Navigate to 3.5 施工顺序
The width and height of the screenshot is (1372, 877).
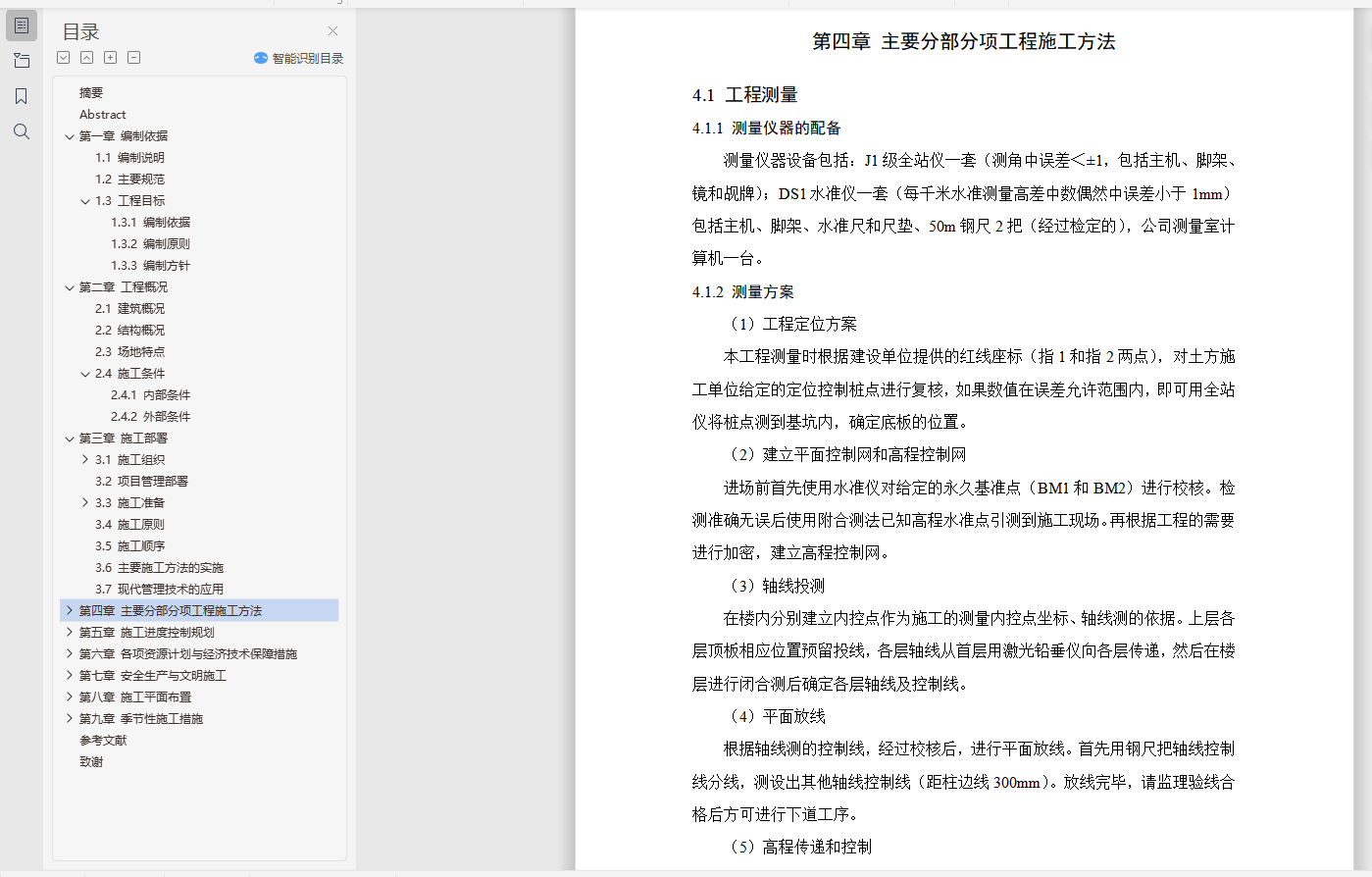tap(130, 546)
